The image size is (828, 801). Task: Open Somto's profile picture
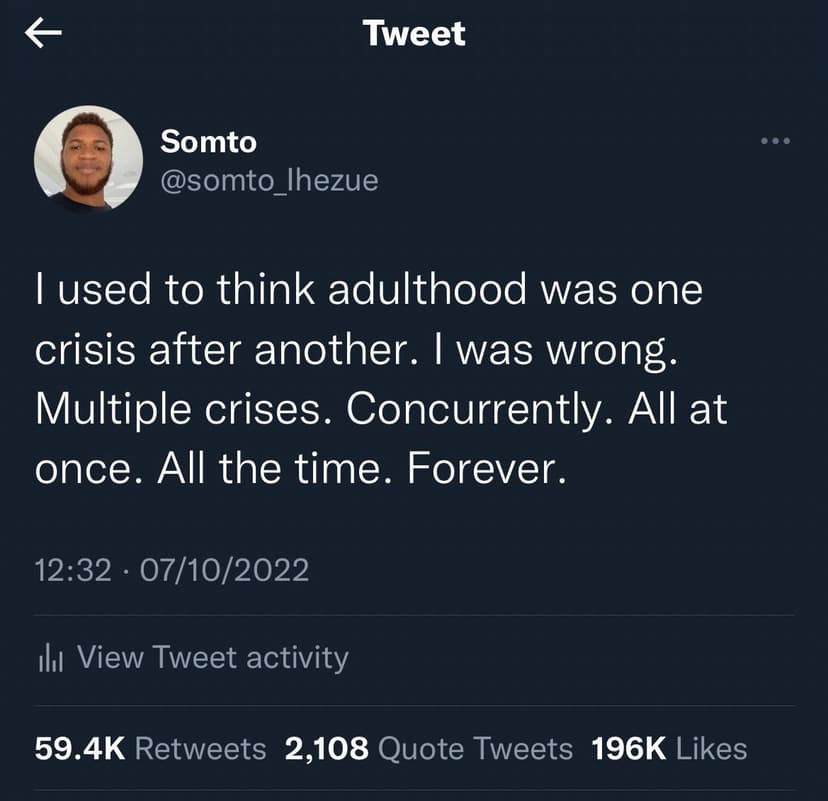pyautogui.click(x=88, y=157)
